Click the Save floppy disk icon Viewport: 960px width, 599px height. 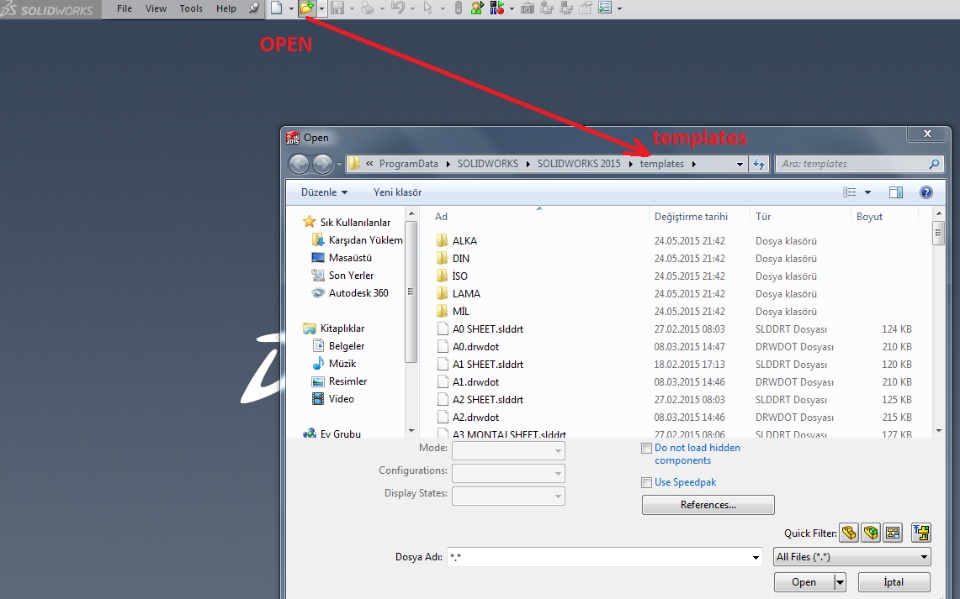point(337,8)
